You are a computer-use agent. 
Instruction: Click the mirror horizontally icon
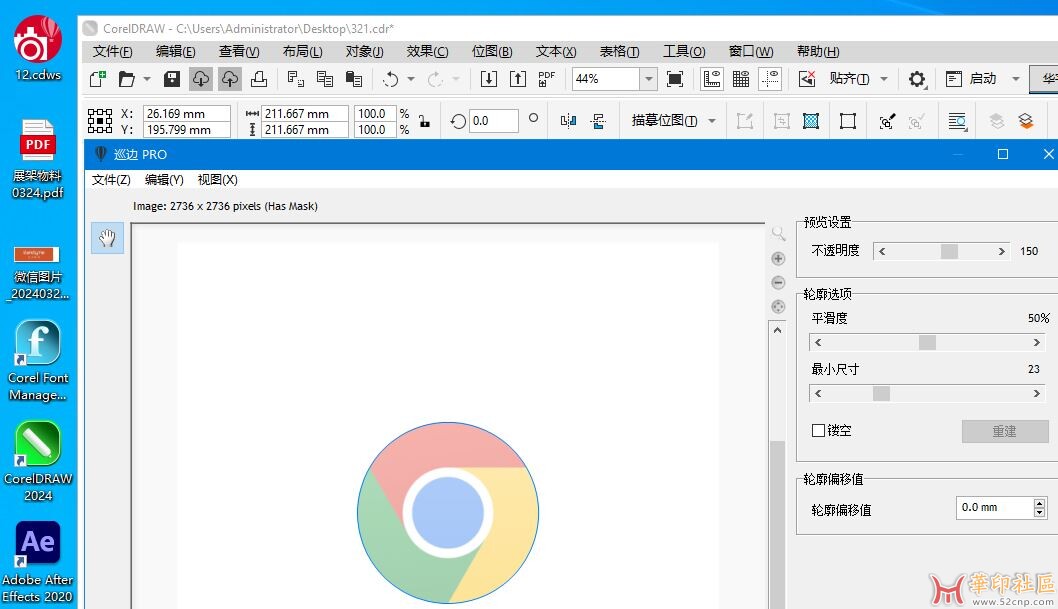tap(568, 121)
